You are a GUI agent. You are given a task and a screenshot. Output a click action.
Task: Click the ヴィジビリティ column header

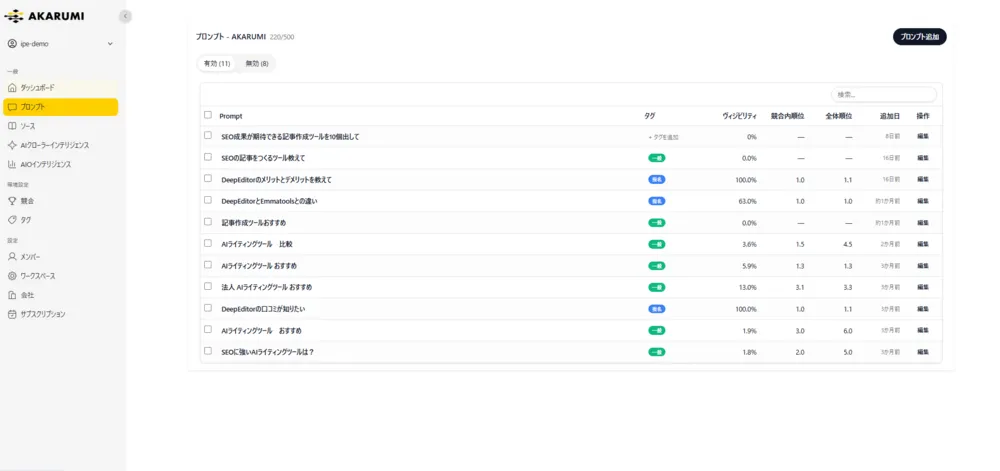(x=739, y=116)
